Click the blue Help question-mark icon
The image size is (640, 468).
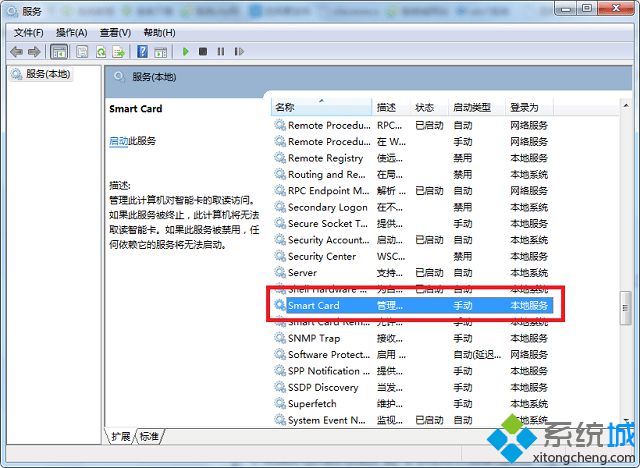pyautogui.click(x=142, y=52)
